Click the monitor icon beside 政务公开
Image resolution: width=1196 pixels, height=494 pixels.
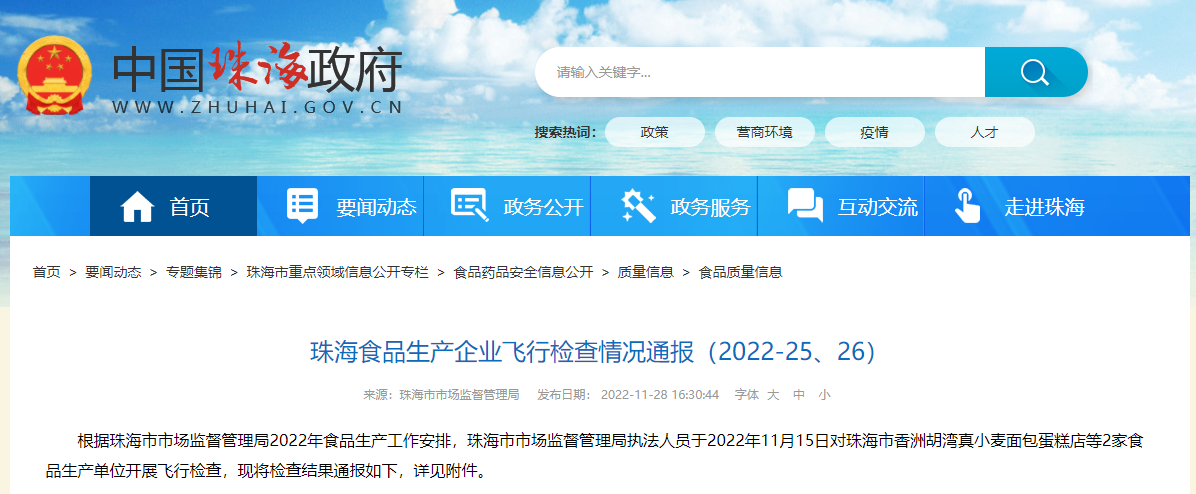click(x=469, y=206)
